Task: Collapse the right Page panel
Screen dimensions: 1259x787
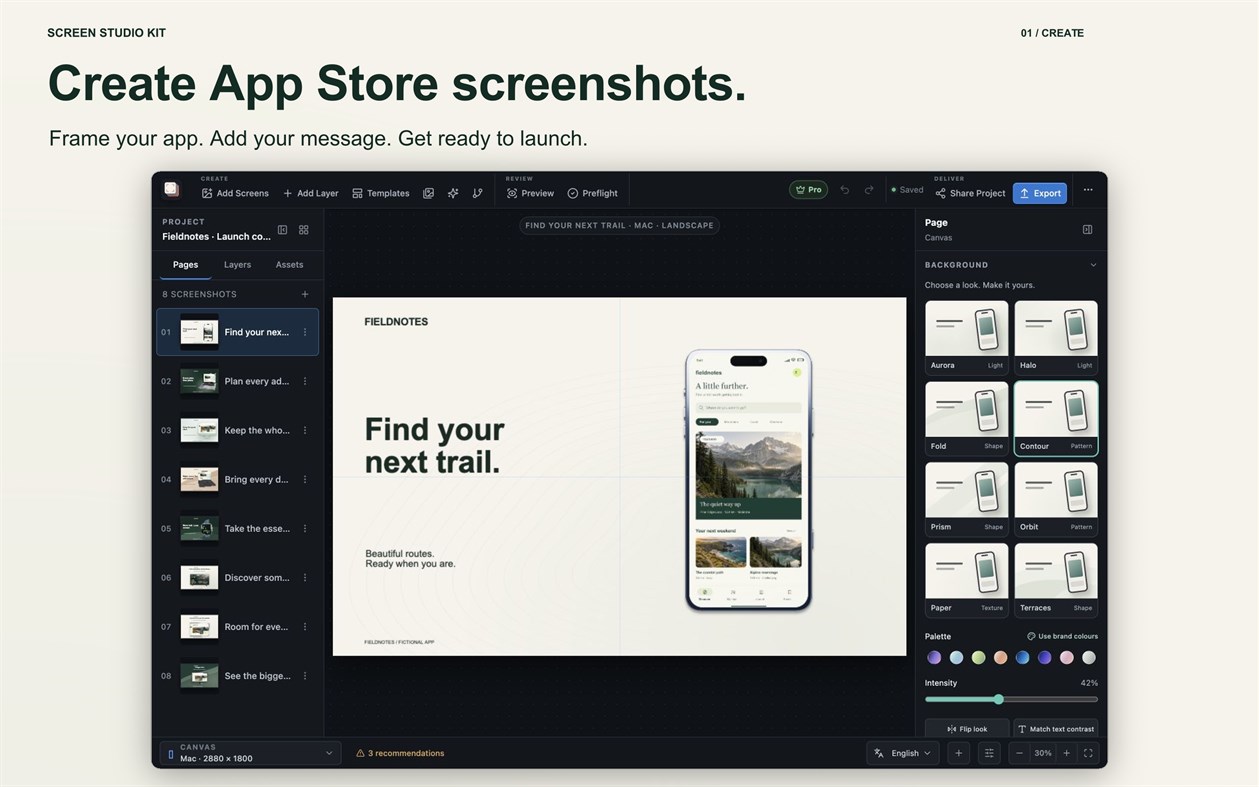Action: pyautogui.click(x=1088, y=229)
